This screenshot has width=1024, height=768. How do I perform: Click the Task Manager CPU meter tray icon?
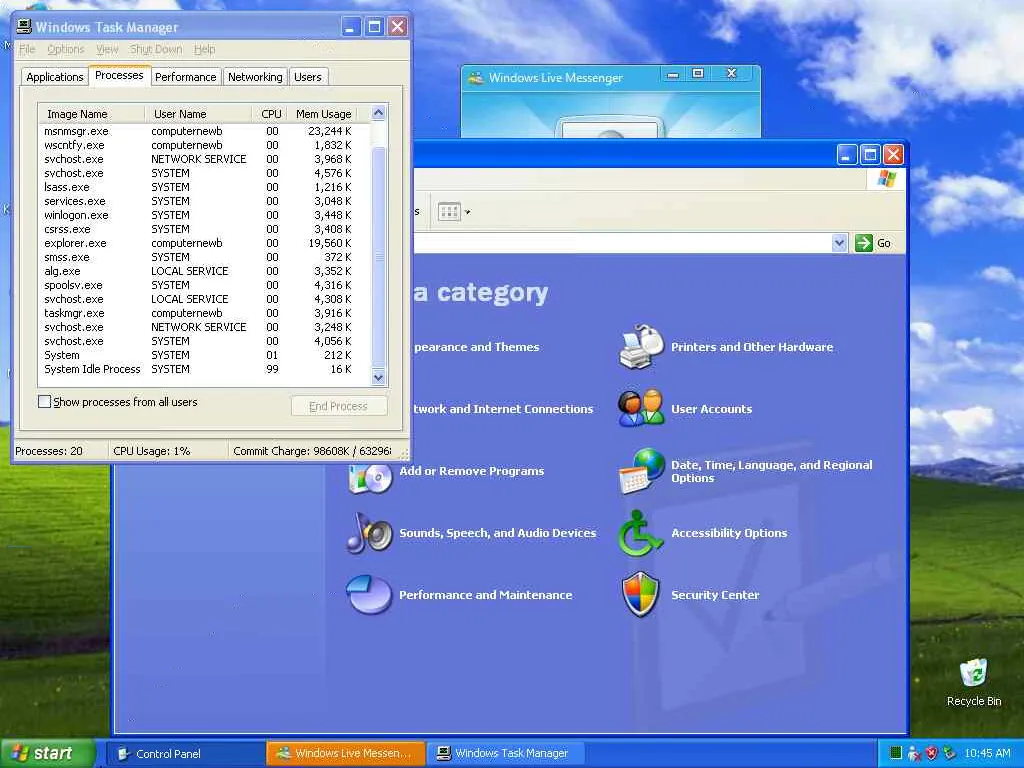pos(896,753)
